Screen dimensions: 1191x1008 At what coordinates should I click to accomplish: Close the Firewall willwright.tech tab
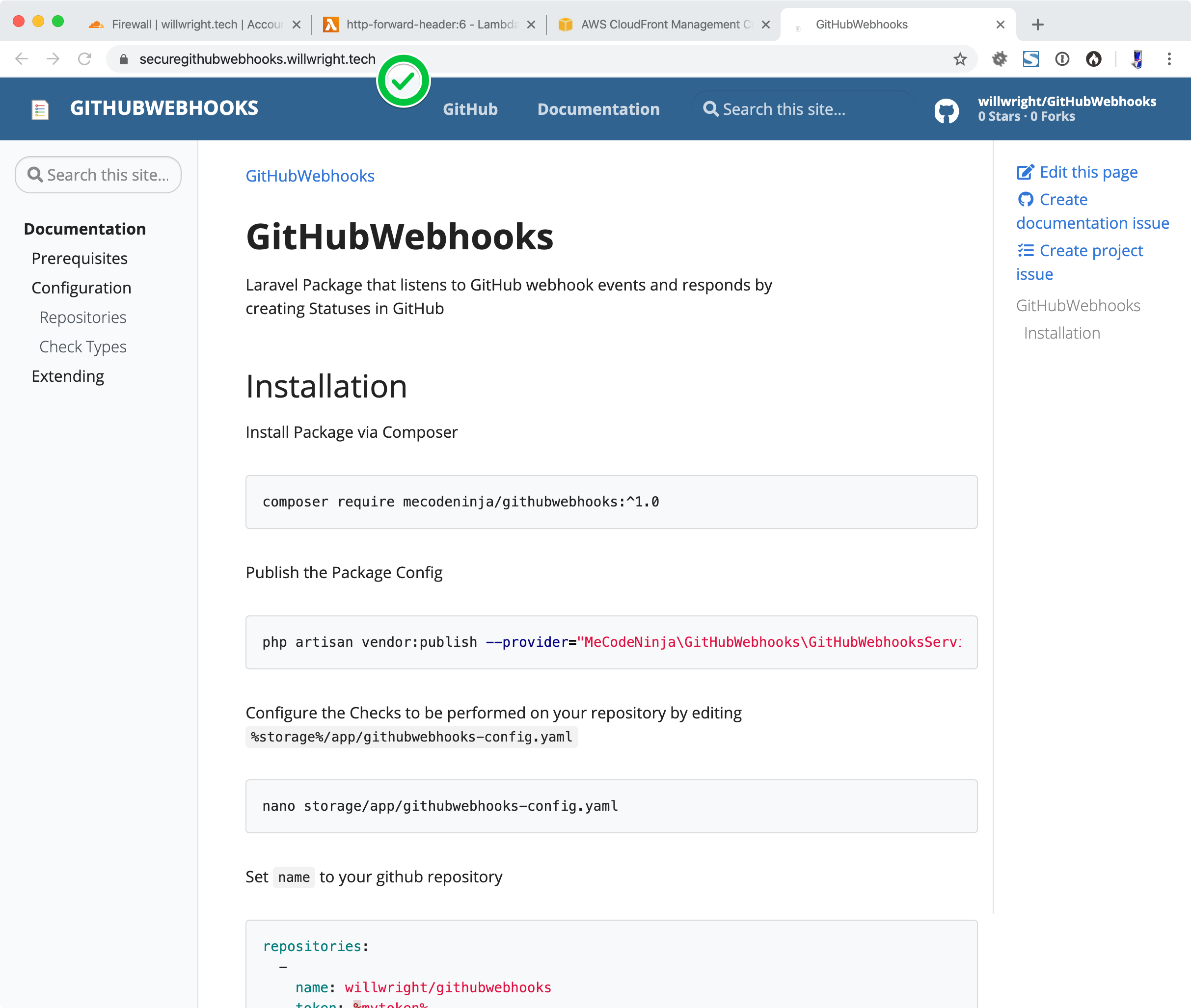pos(296,25)
